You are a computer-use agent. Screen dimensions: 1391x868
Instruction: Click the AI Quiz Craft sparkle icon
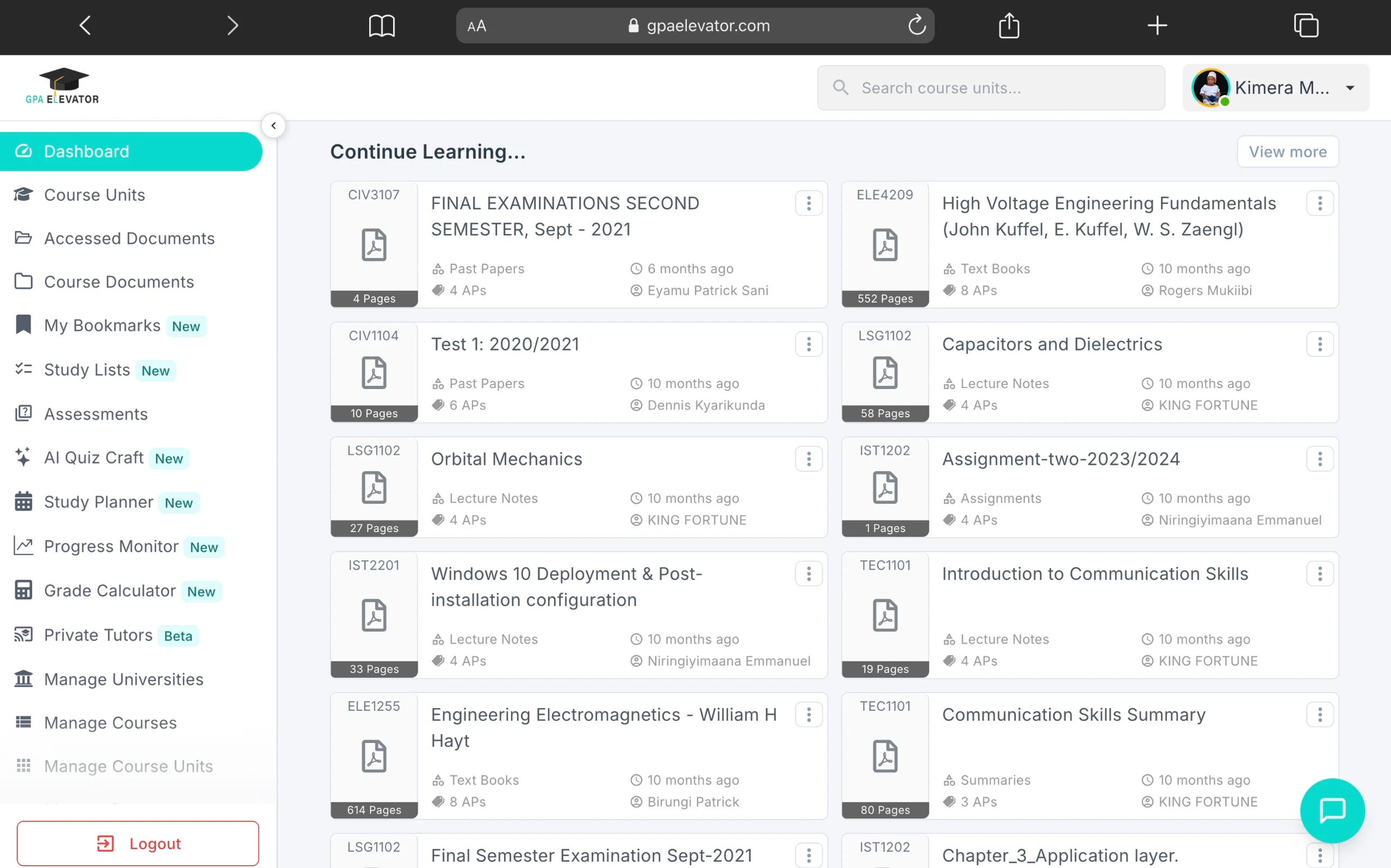click(x=23, y=457)
